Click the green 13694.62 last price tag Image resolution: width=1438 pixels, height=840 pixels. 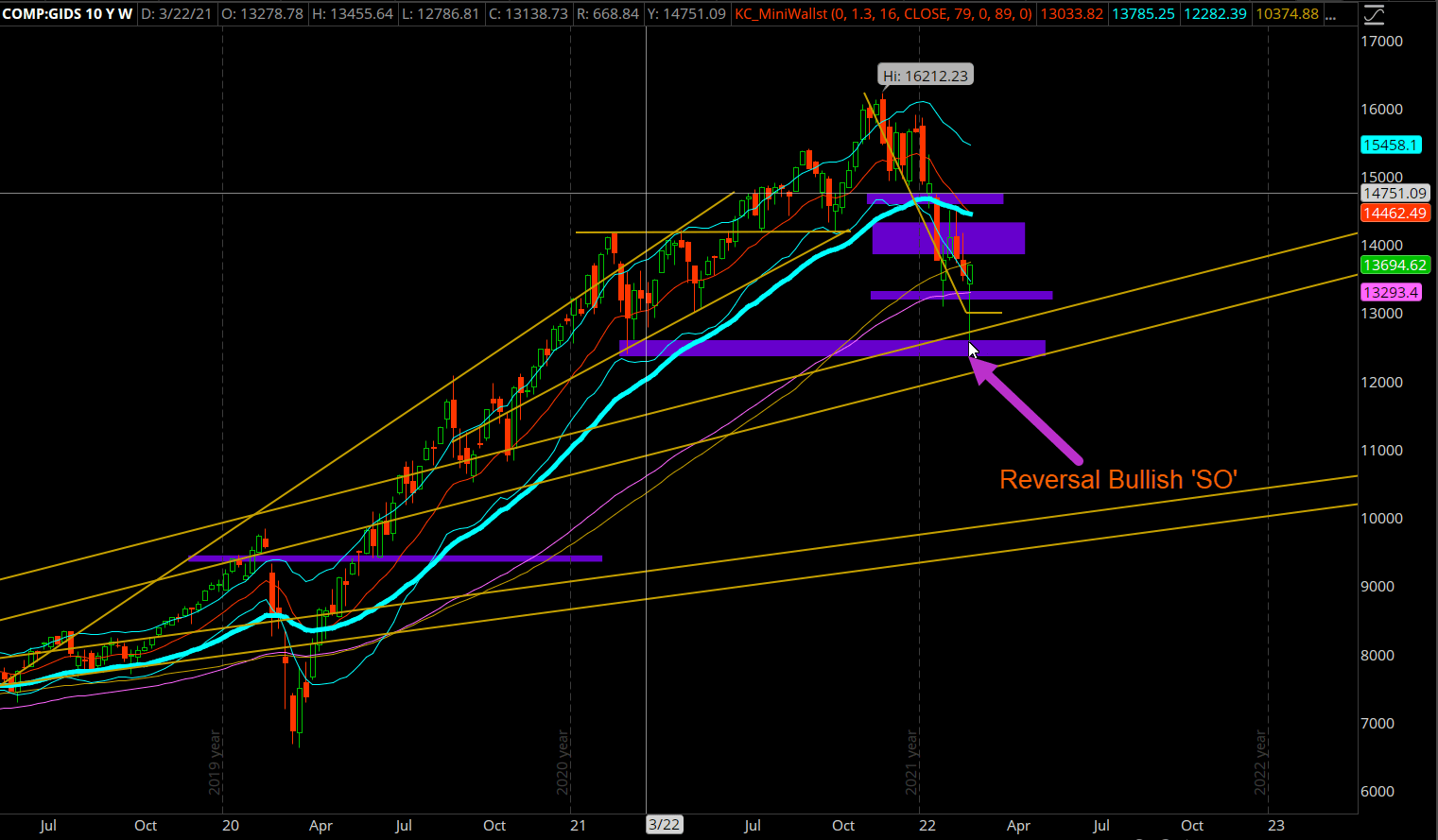coord(1394,266)
